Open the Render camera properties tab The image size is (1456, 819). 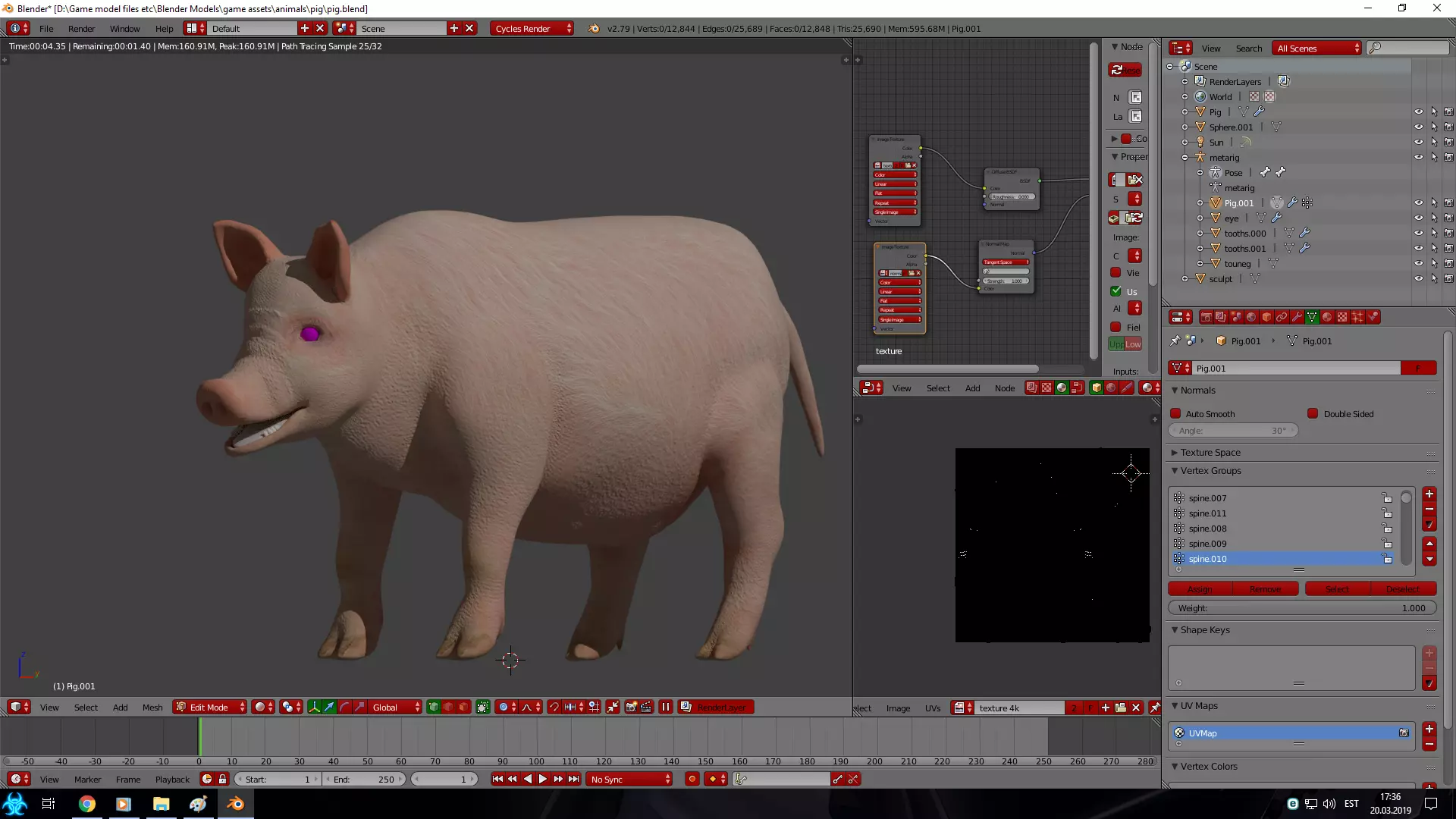click(x=1206, y=317)
